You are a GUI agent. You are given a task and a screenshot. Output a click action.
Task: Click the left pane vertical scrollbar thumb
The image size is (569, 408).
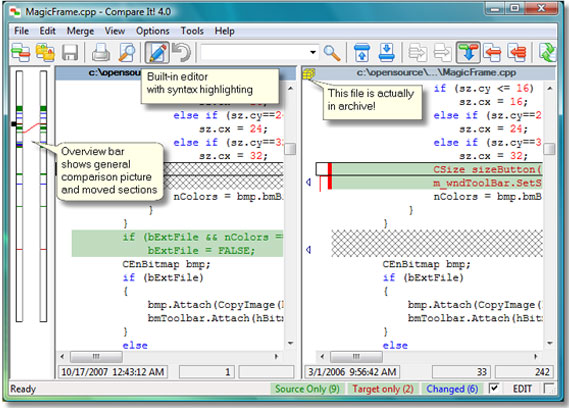(290, 149)
